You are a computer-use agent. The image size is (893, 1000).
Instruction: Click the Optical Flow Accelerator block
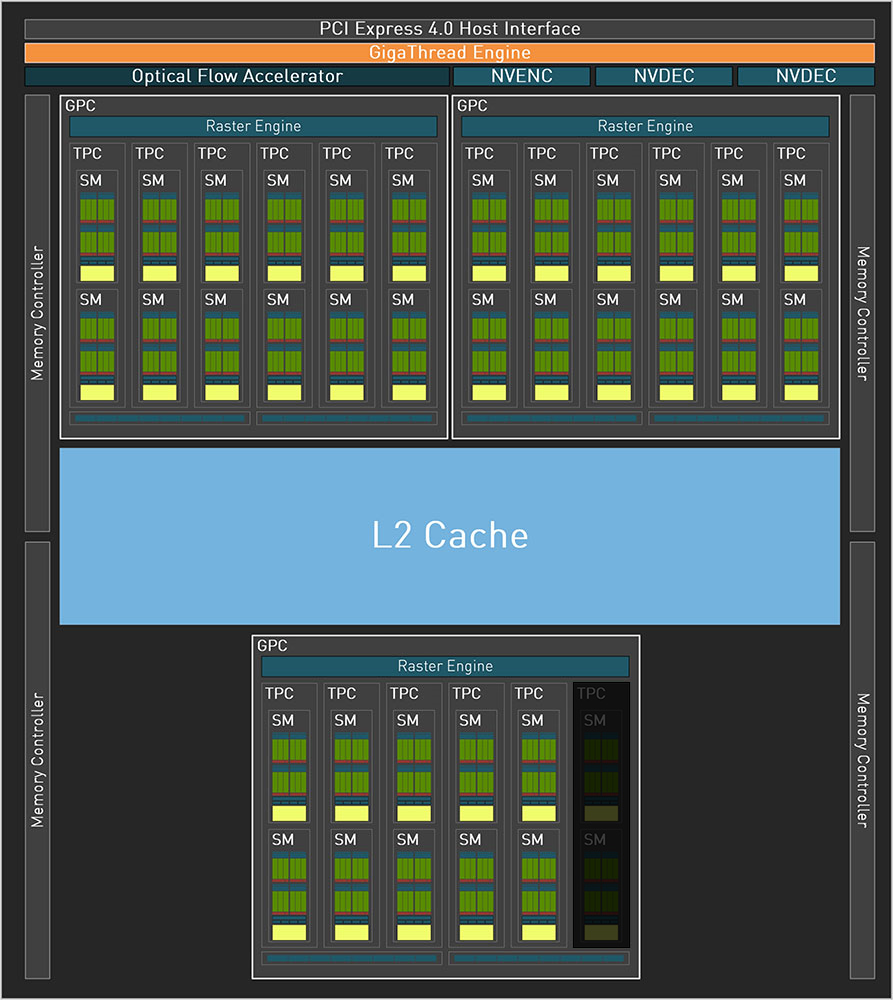click(x=237, y=76)
